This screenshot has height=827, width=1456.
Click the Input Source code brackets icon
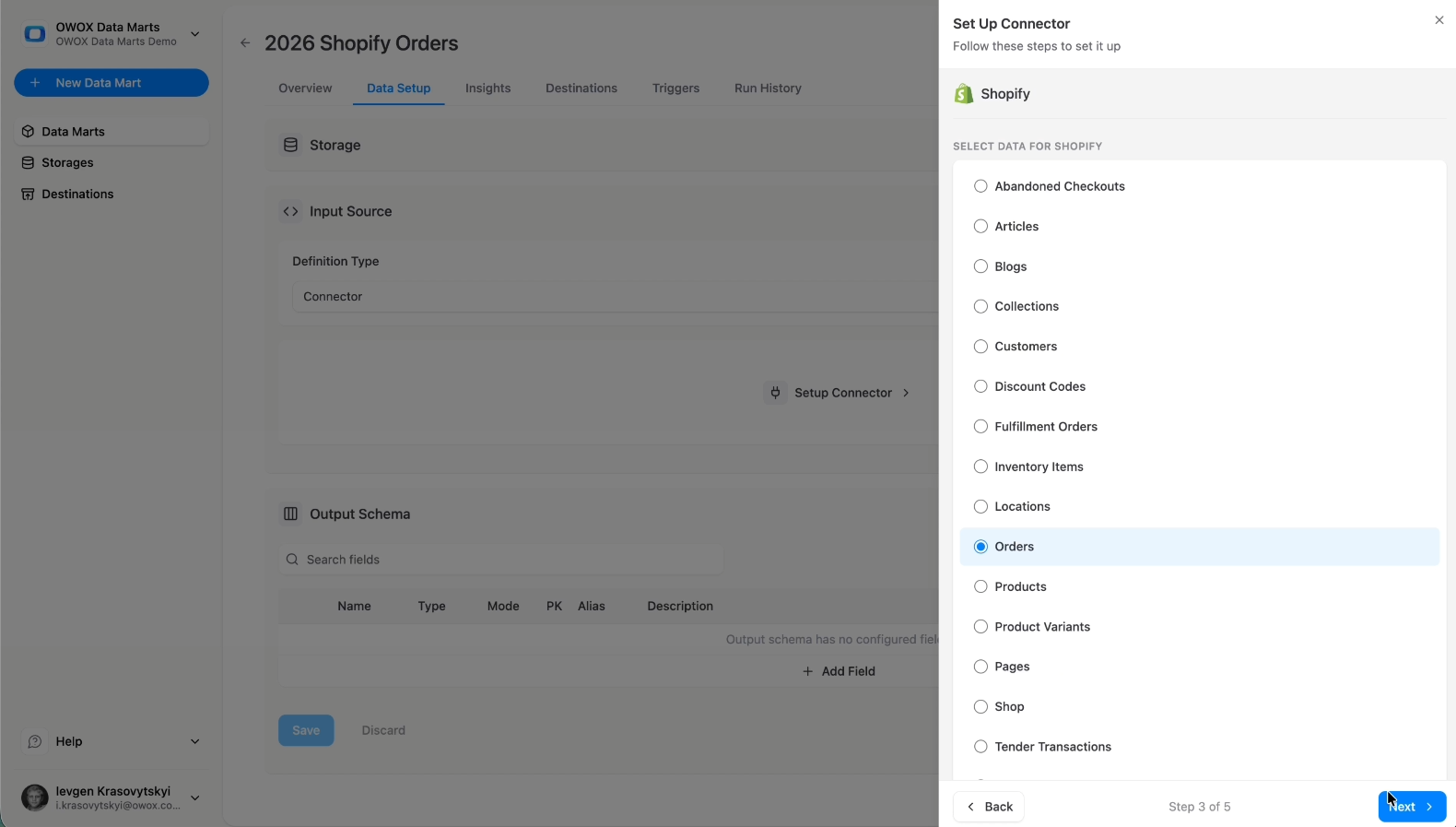pyautogui.click(x=290, y=212)
